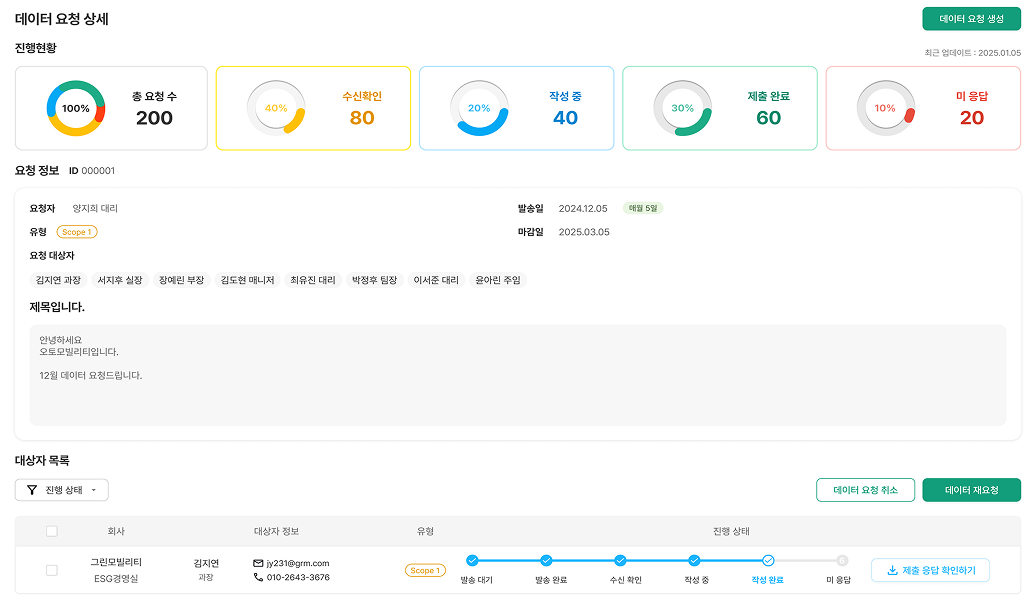
Task: Check the 그린모빌리티 row checkbox
Action: coord(52,570)
